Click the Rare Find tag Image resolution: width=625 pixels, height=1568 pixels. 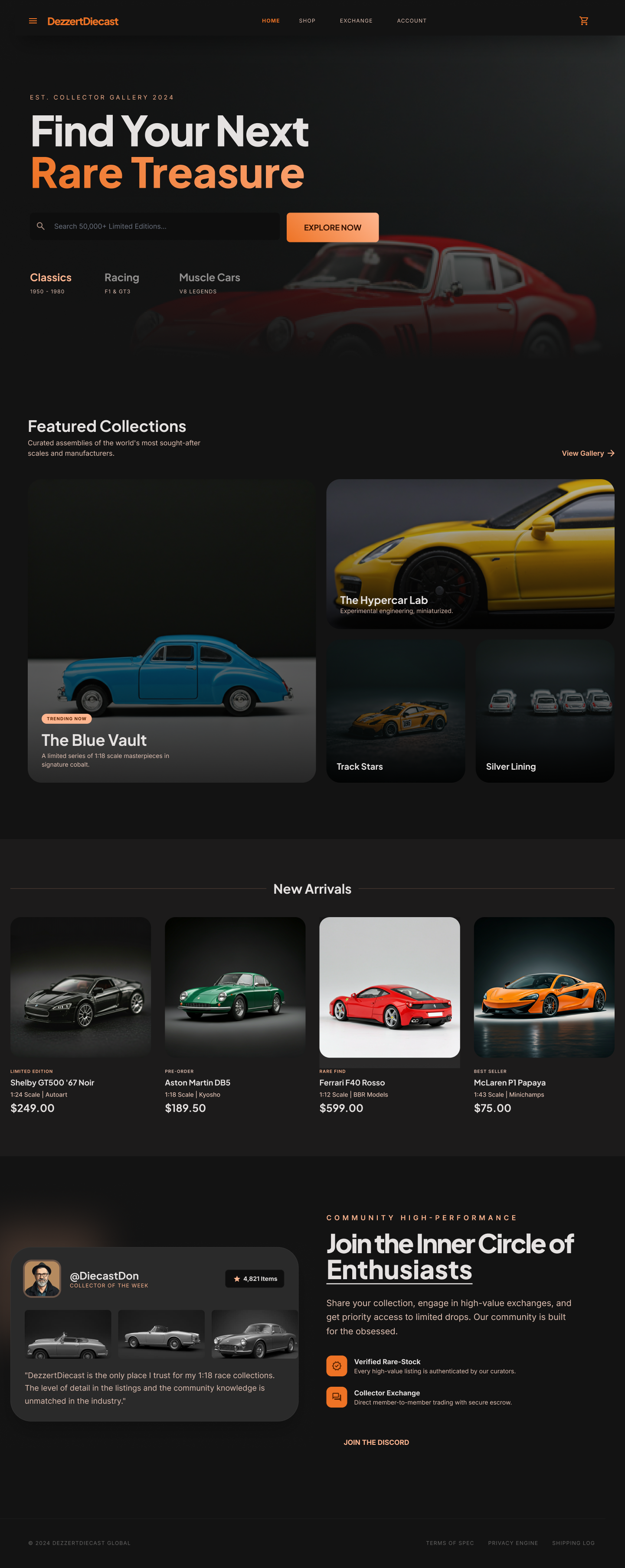click(332, 1071)
